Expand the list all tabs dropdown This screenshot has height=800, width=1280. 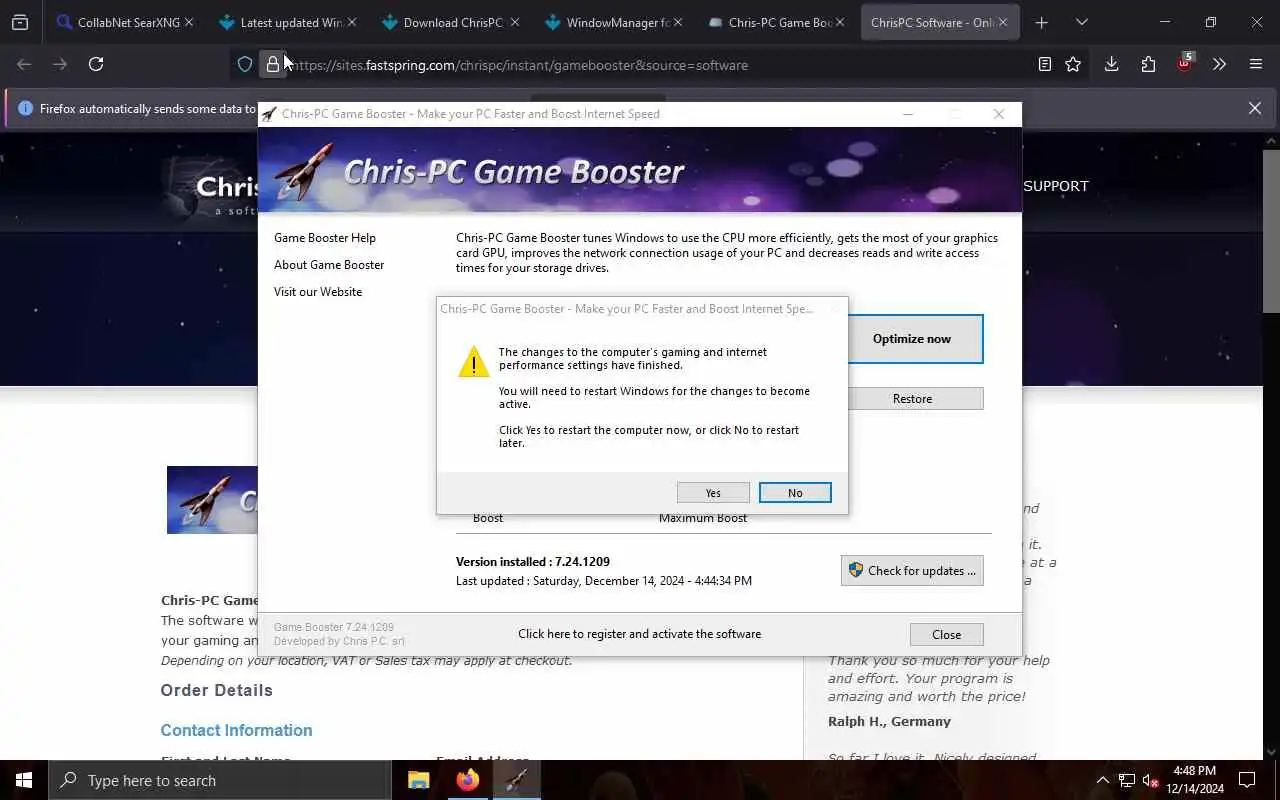click(x=1081, y=22)
